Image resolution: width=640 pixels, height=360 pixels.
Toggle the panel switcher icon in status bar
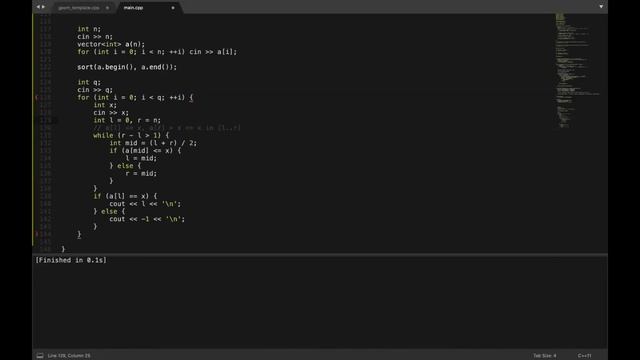tap(40, 356)
